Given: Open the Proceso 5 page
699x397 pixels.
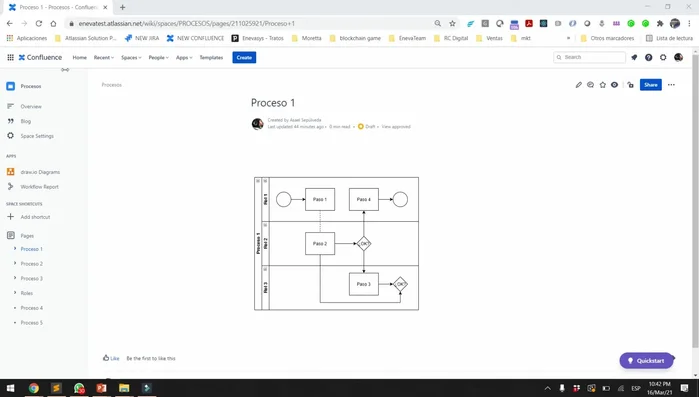Looking at the screenshot, I should click(x=32, y=323).
